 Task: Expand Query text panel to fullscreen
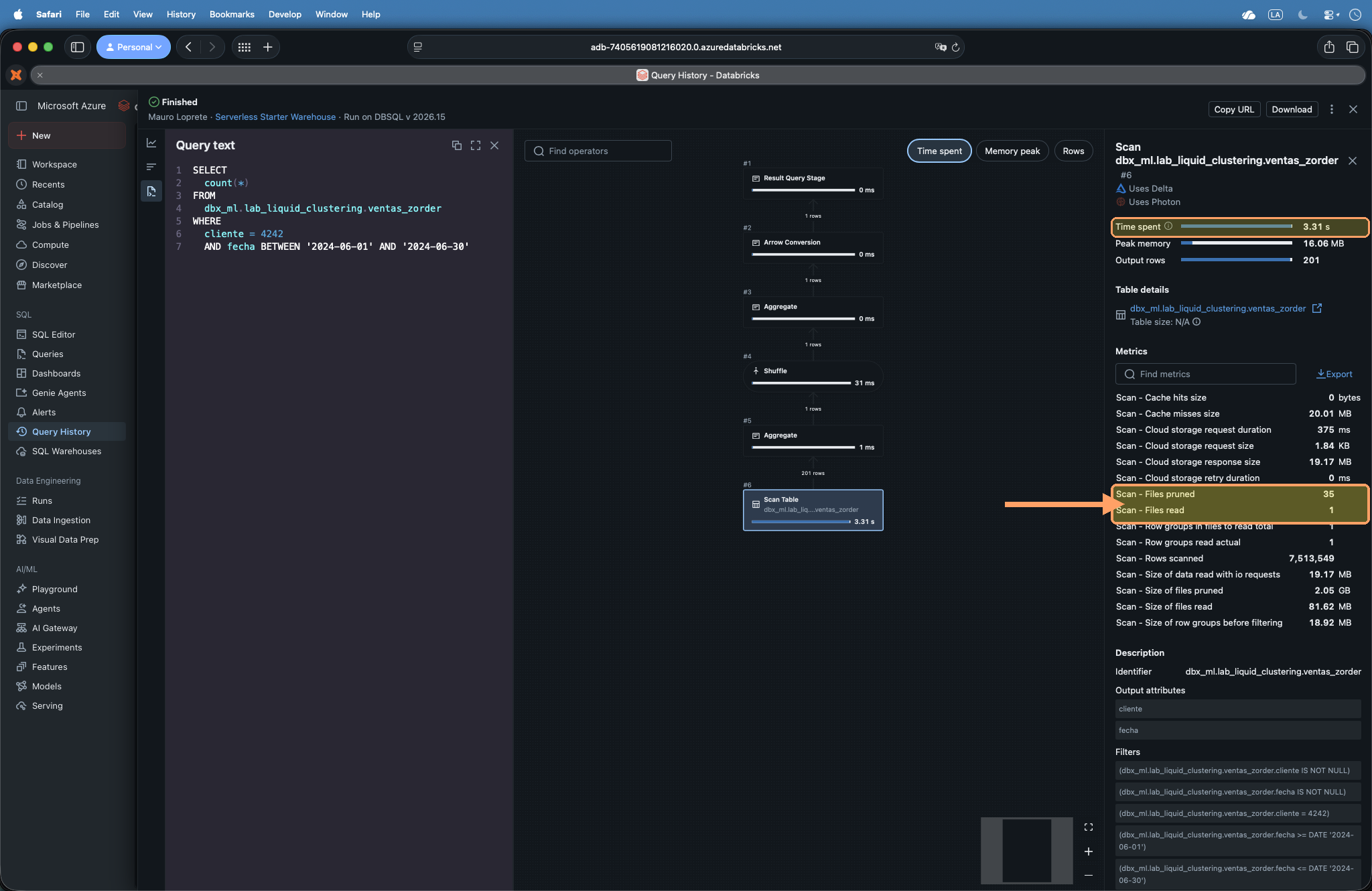(x=476, y=145)
